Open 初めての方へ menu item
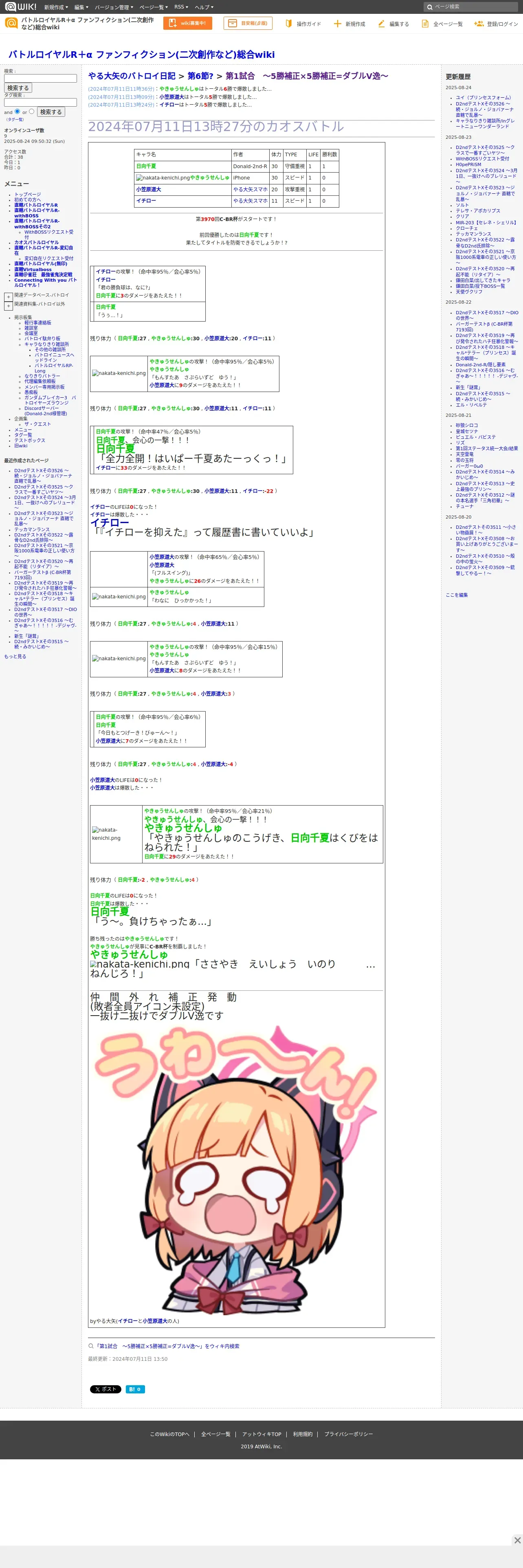Viewport: 523px width, 1568px height. pyautogui.click(x=27, y=199)
